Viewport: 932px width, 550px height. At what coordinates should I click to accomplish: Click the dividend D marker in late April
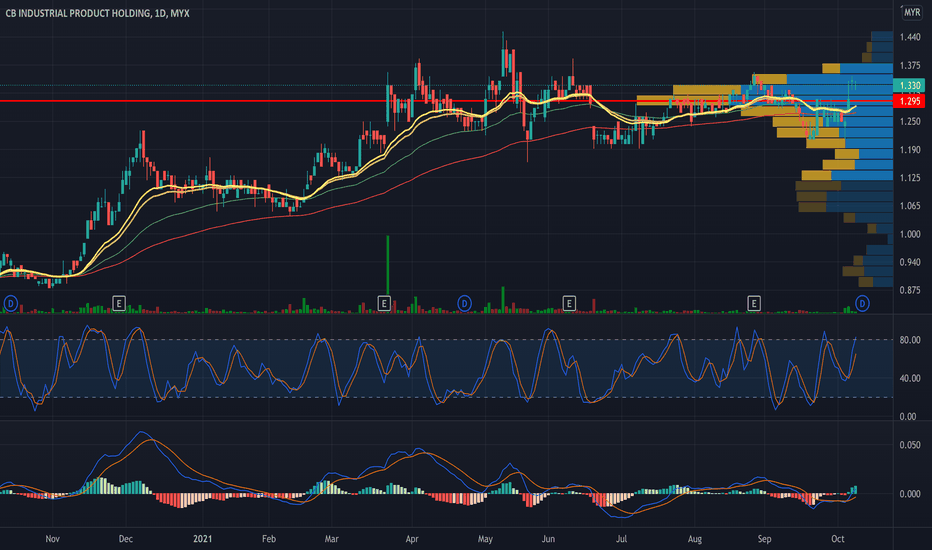(464, 304)
